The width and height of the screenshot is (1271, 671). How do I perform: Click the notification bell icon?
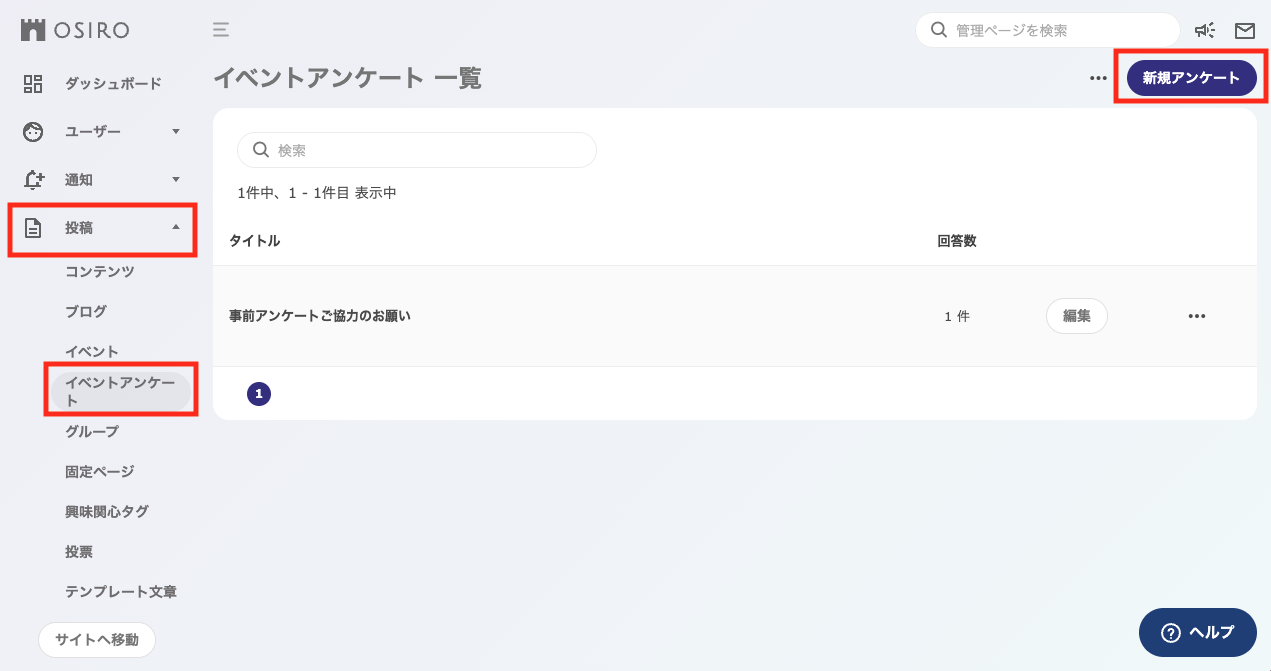coord(33,180)
